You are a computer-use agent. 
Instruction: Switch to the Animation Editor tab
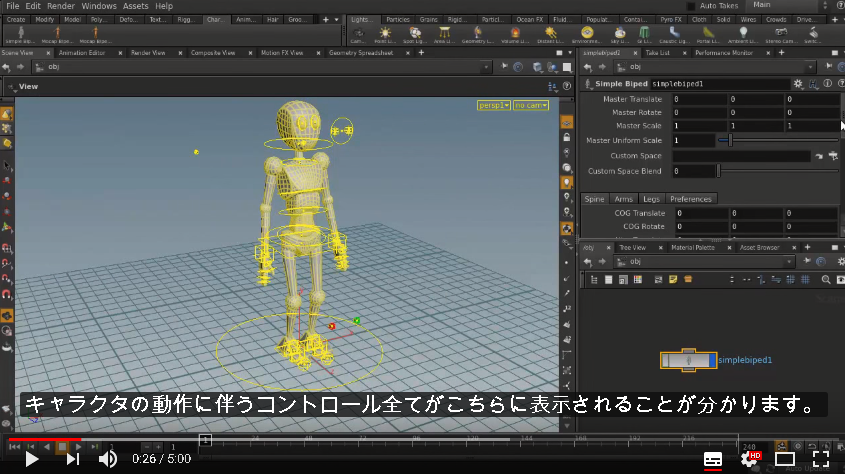[x=82, y=53]
